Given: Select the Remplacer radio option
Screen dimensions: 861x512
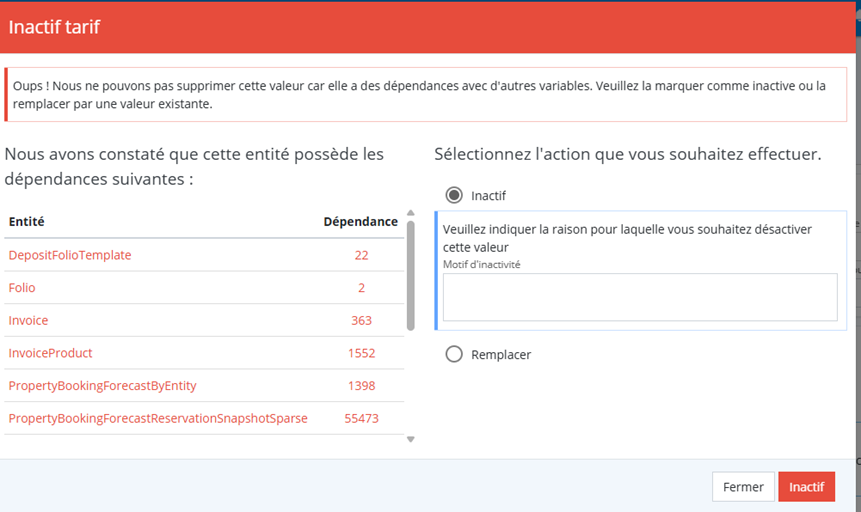Looking at the screenshot, I should [x=454, y=354].
